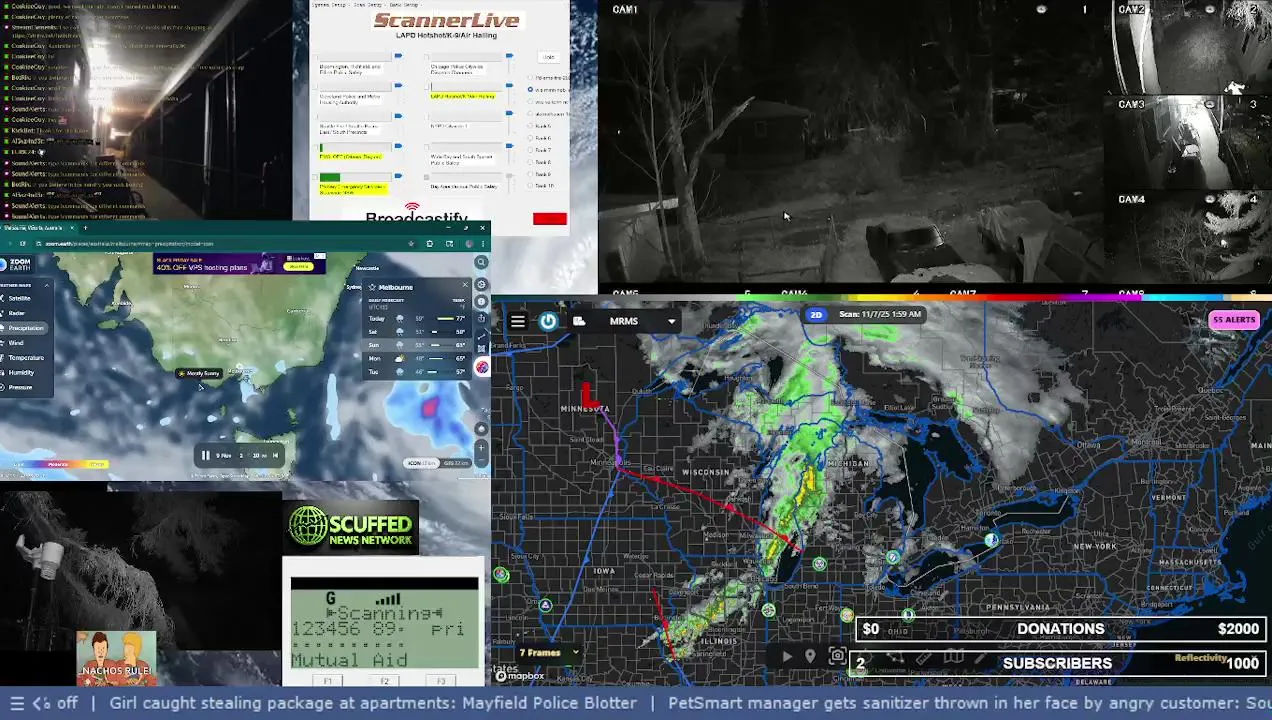Switch to Temperature map layer
This screenshot has width=1272, height=720.
click(26, 358)
